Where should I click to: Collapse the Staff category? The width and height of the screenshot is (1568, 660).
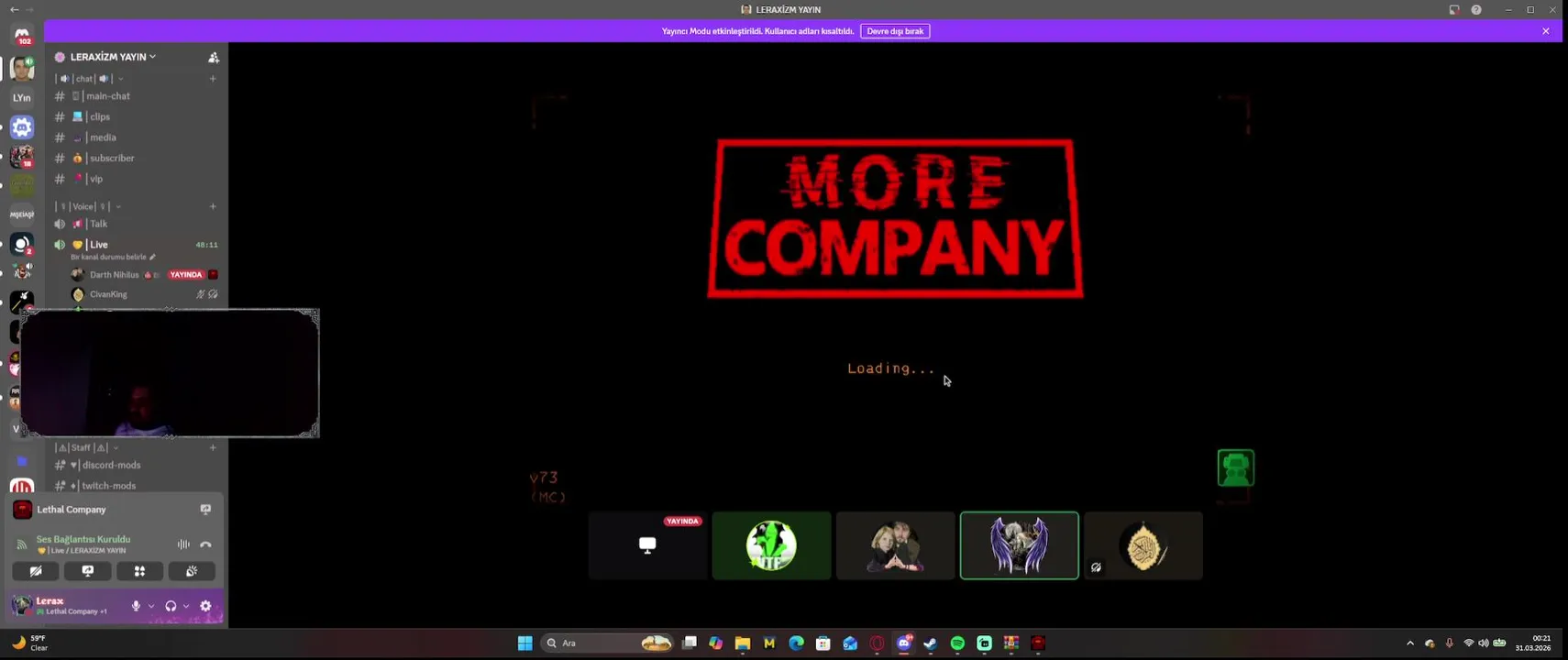pos(116,447)
